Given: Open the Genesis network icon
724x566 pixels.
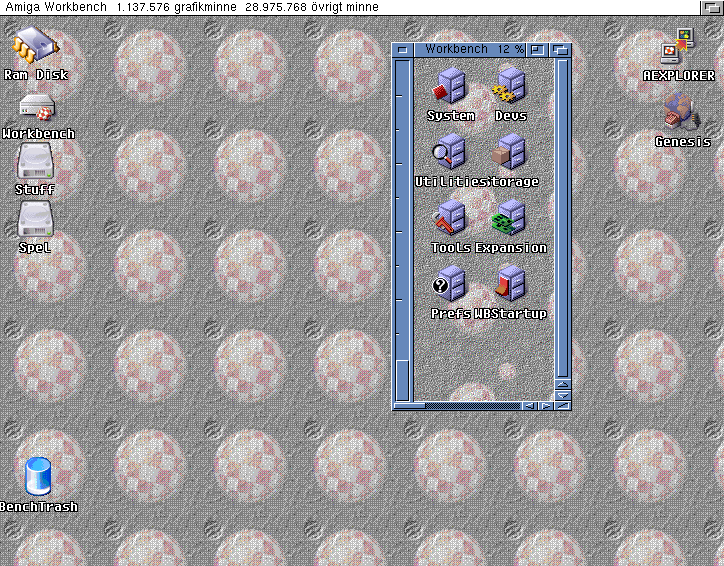Looking at the screenshot, I should (682, 112).
